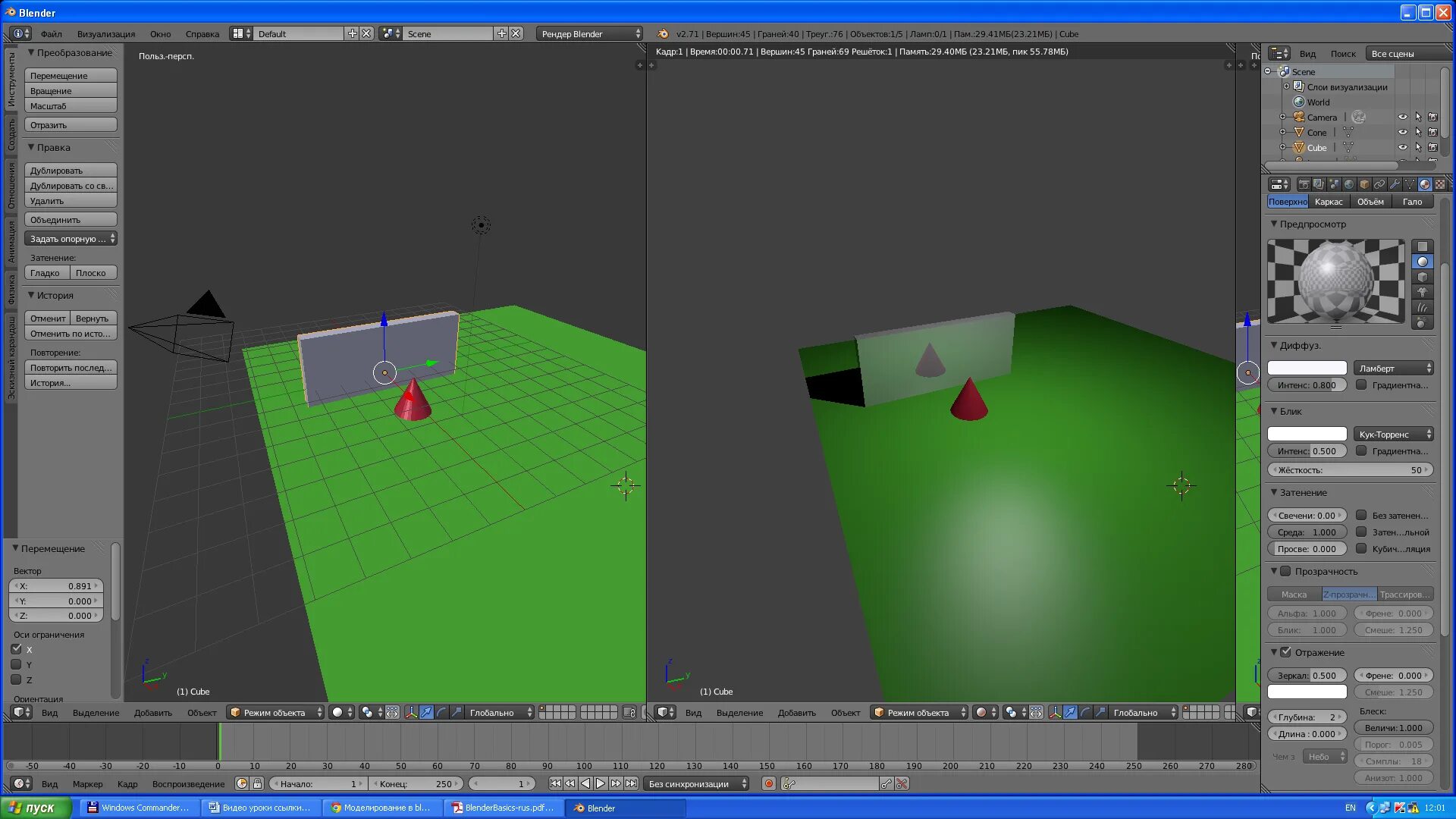The height and width of the screenshot is (819, 1456).
Task: Expand the Camera tree item
Action: 1282,117
